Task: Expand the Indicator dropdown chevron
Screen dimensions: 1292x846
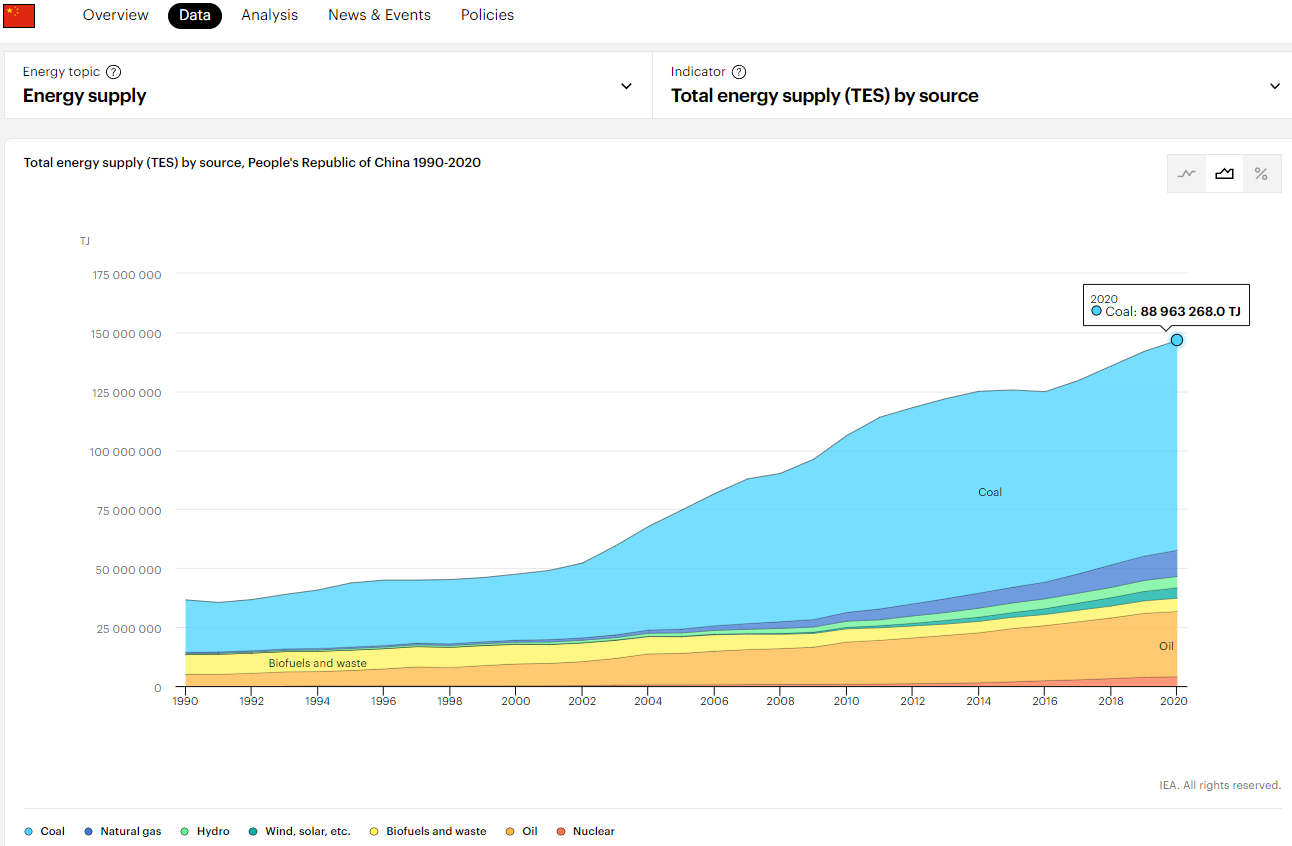Action: (1275, 86)
